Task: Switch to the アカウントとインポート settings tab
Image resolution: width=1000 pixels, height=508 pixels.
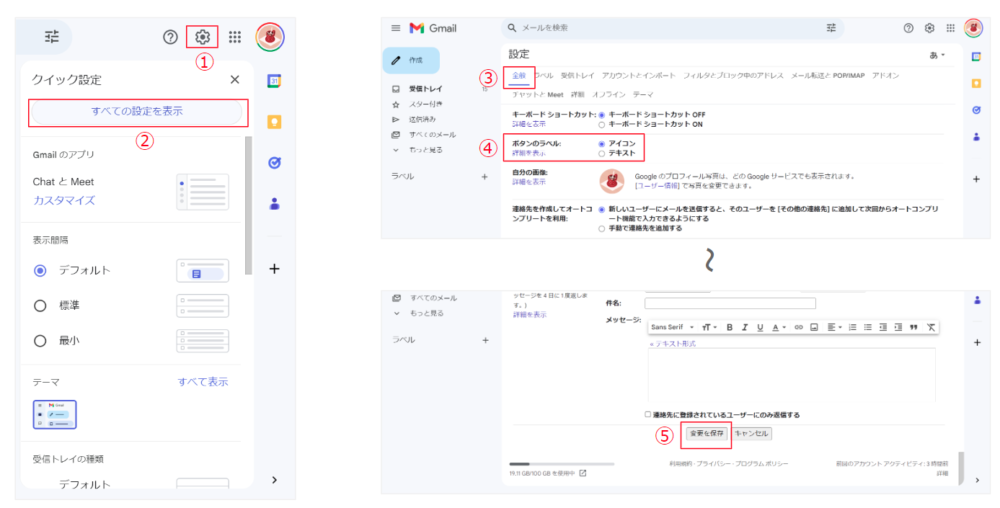Action: [638, 76]
